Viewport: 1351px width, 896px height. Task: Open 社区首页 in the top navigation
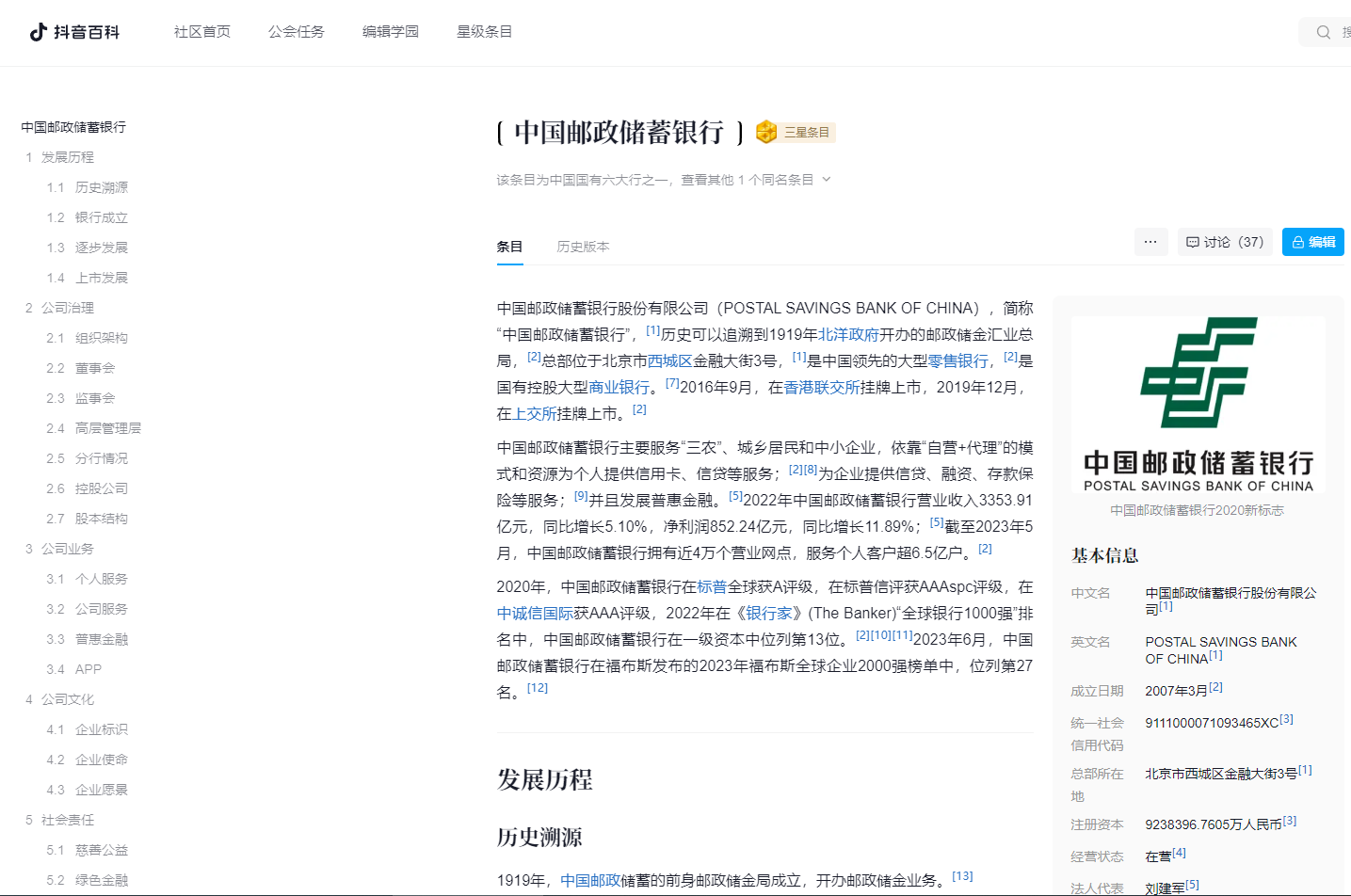pyautogui.click(x=202, y=32)
